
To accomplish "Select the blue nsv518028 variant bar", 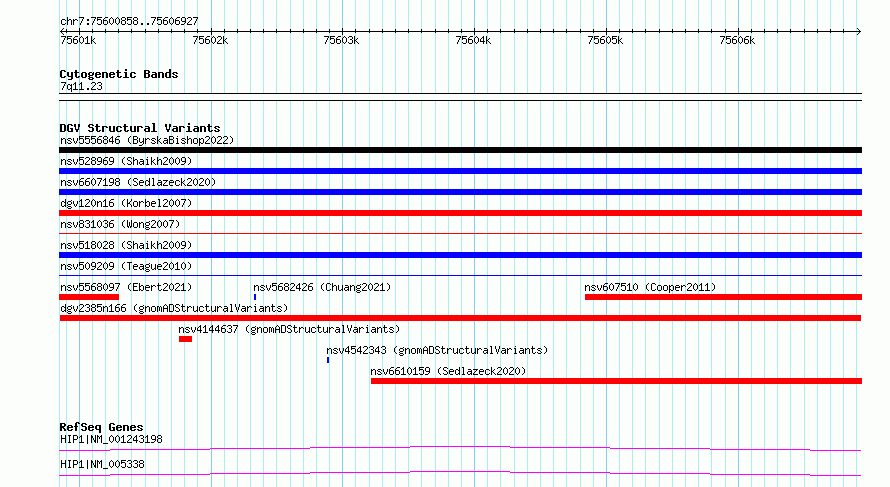I will tap(460, 255).
